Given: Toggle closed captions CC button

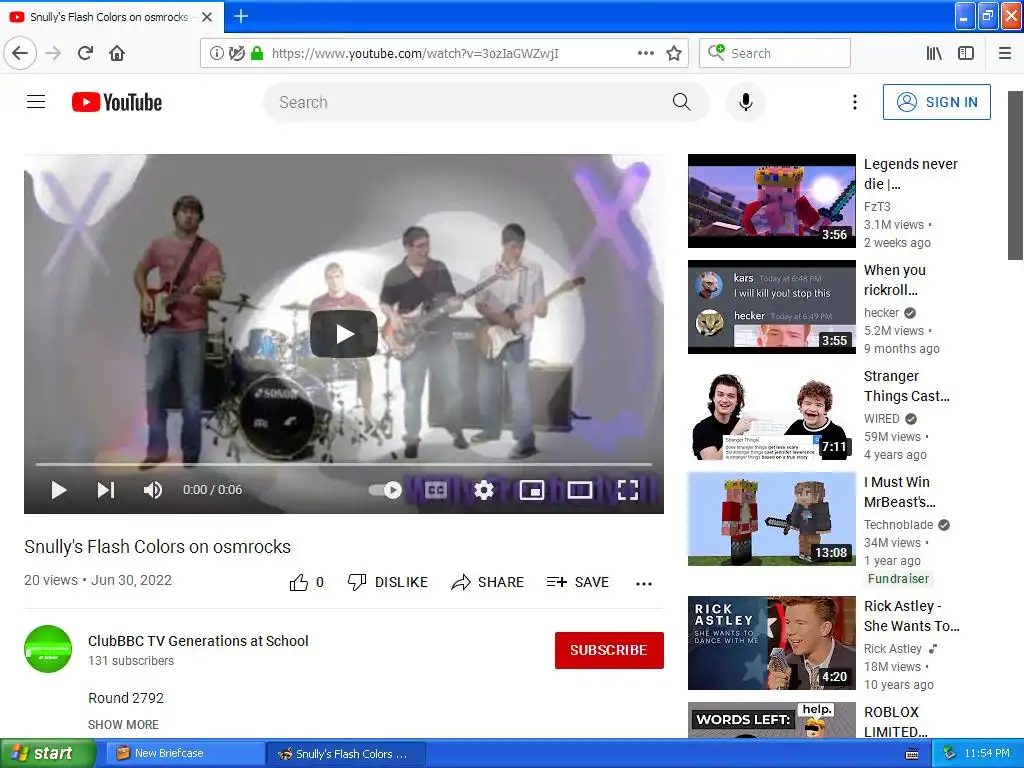Looking at the screenshot, I should (x=436, y=490).
